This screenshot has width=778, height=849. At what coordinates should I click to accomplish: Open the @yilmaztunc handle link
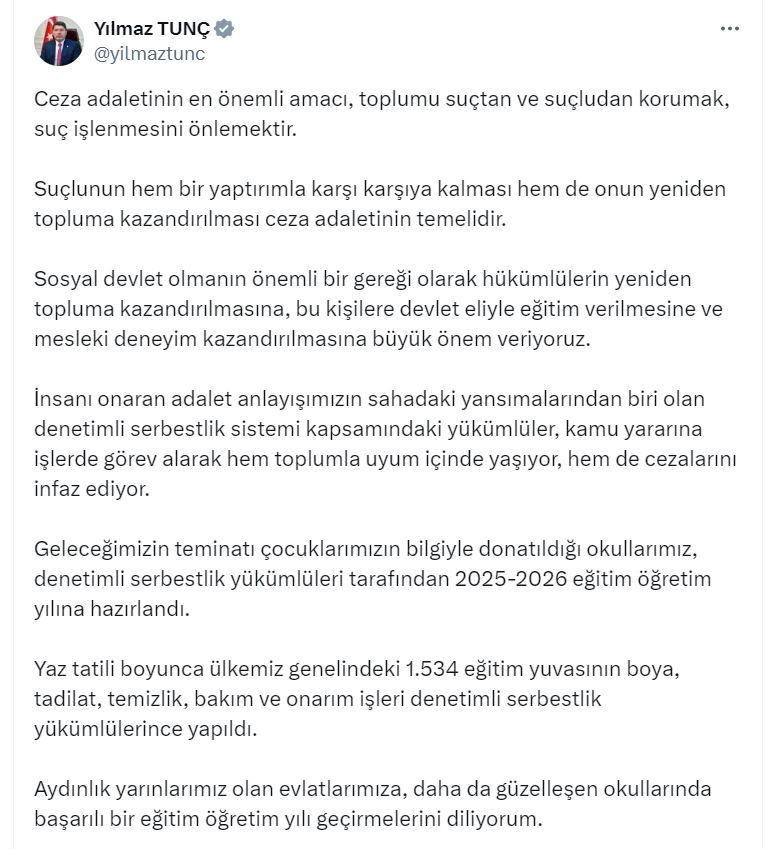pyautogui.click(x=149, y=54)
